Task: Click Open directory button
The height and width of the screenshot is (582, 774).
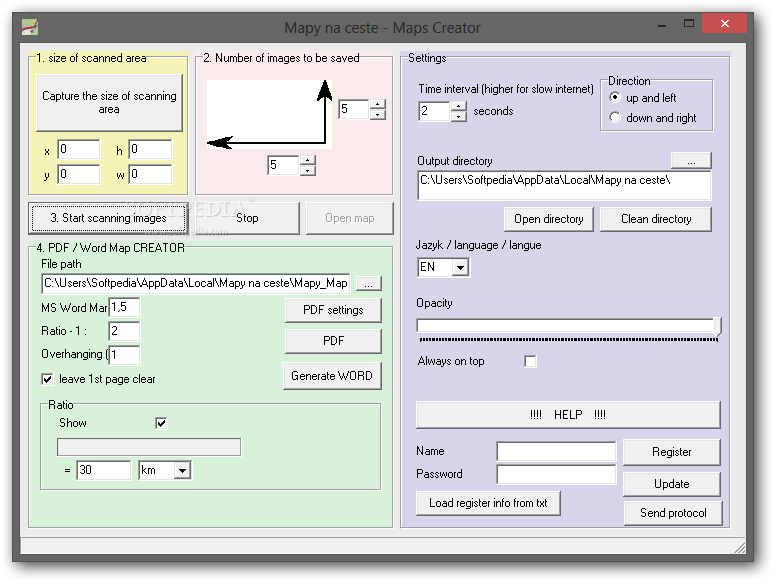Action: (549, 219)
